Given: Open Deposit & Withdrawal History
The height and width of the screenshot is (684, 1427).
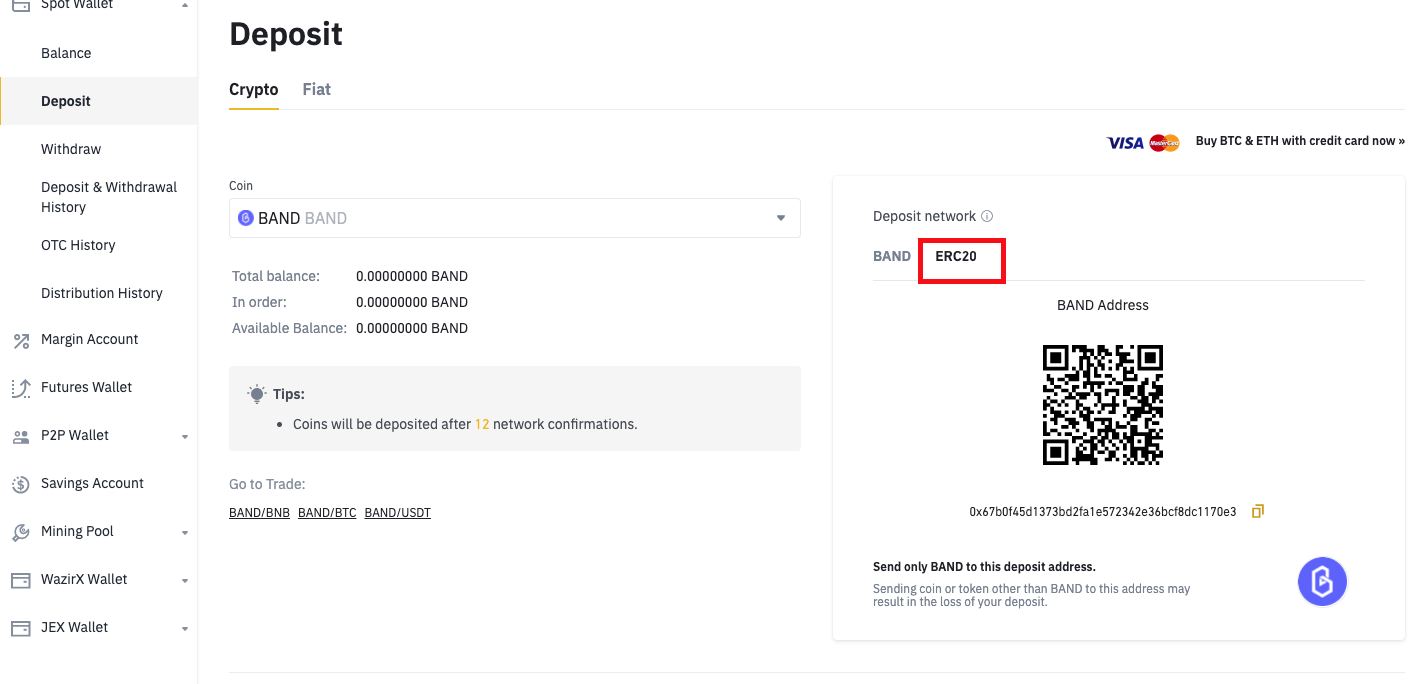Looking at the screenshot, I should [109, 197].
